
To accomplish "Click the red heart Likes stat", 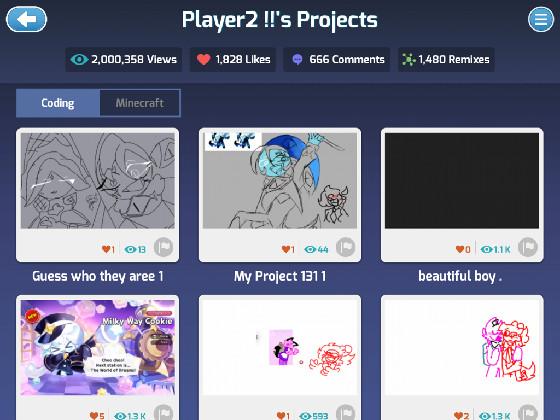I will pos(232,59).
